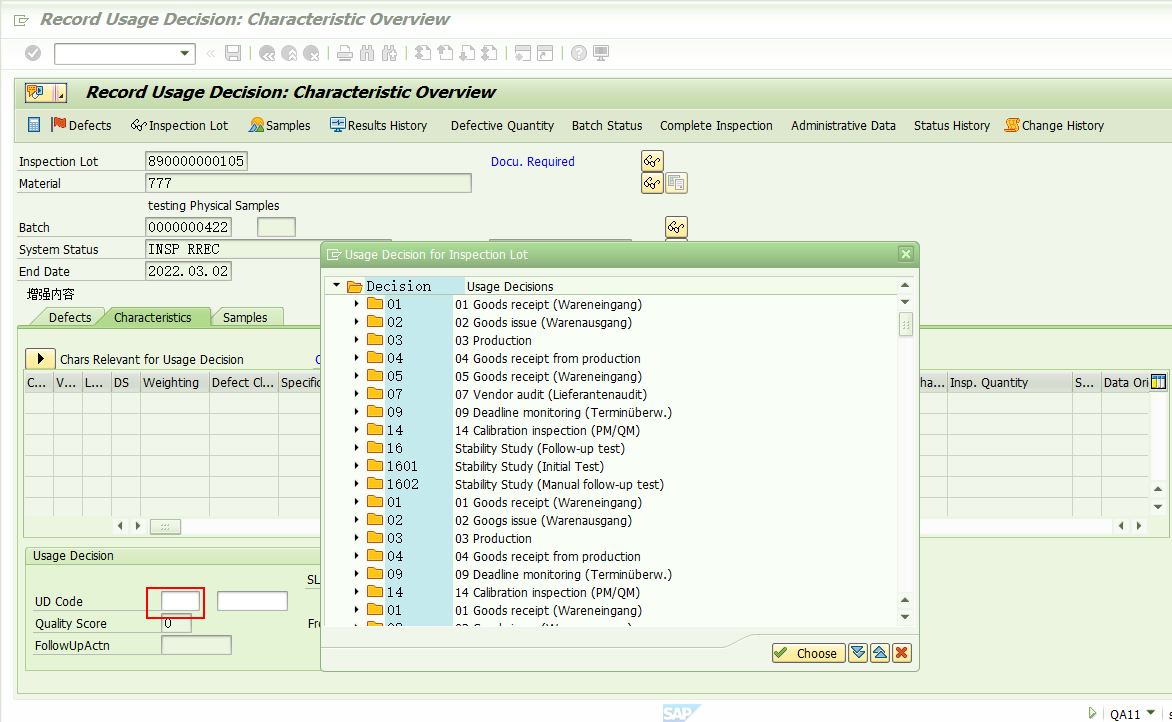This screenshot has width=1172, height=722.
Task: Click the Choose button in the dialog
Action: point(808,652)
